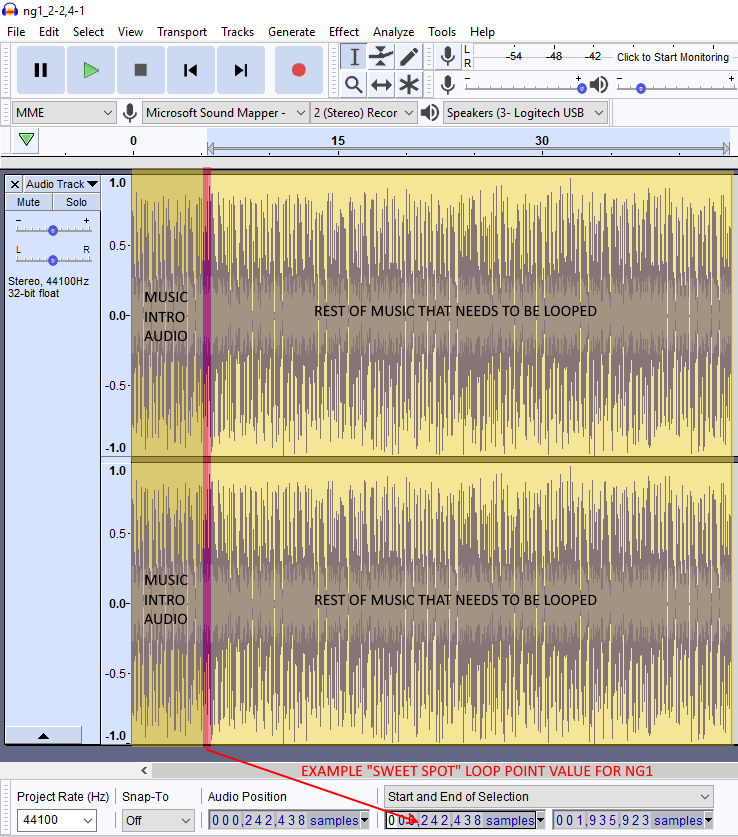Click the speaker icon beside playback device

tap(430, 113)
